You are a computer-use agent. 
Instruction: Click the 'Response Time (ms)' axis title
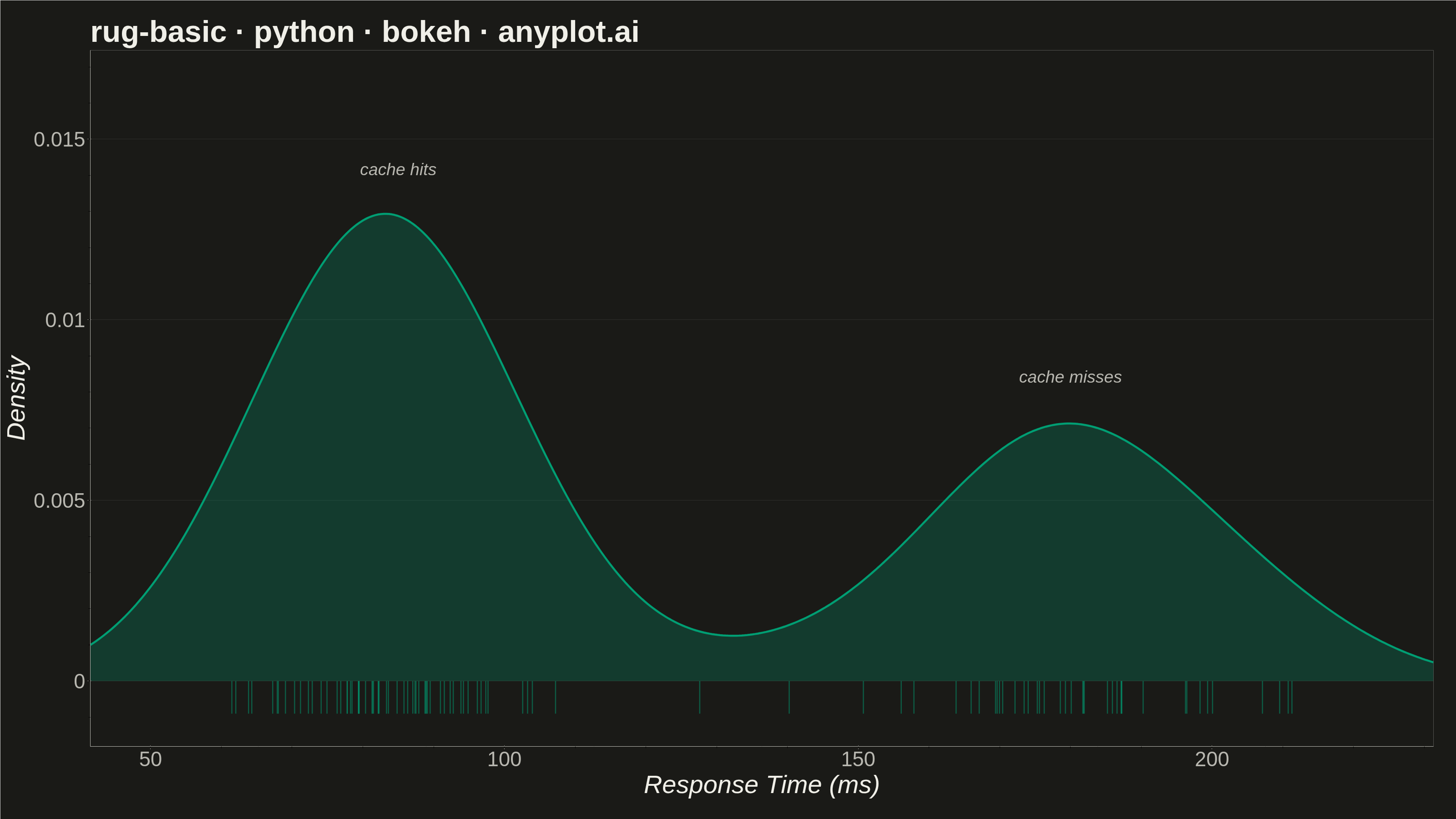tap(761, 785)
